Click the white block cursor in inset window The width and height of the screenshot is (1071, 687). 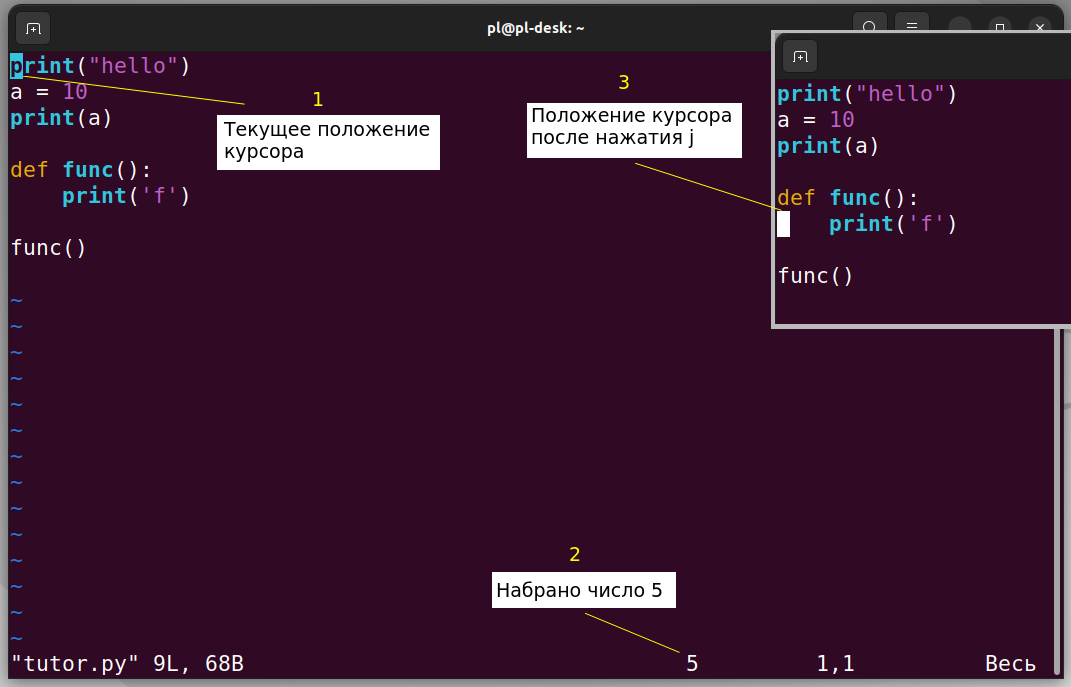point(784,224)
